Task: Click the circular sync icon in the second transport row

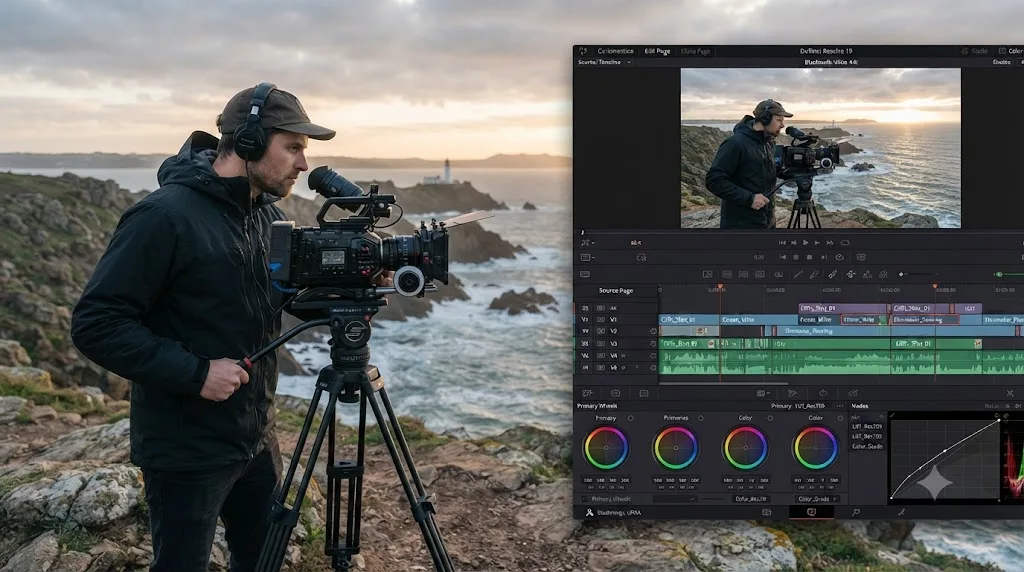Action: coord(839,257)
